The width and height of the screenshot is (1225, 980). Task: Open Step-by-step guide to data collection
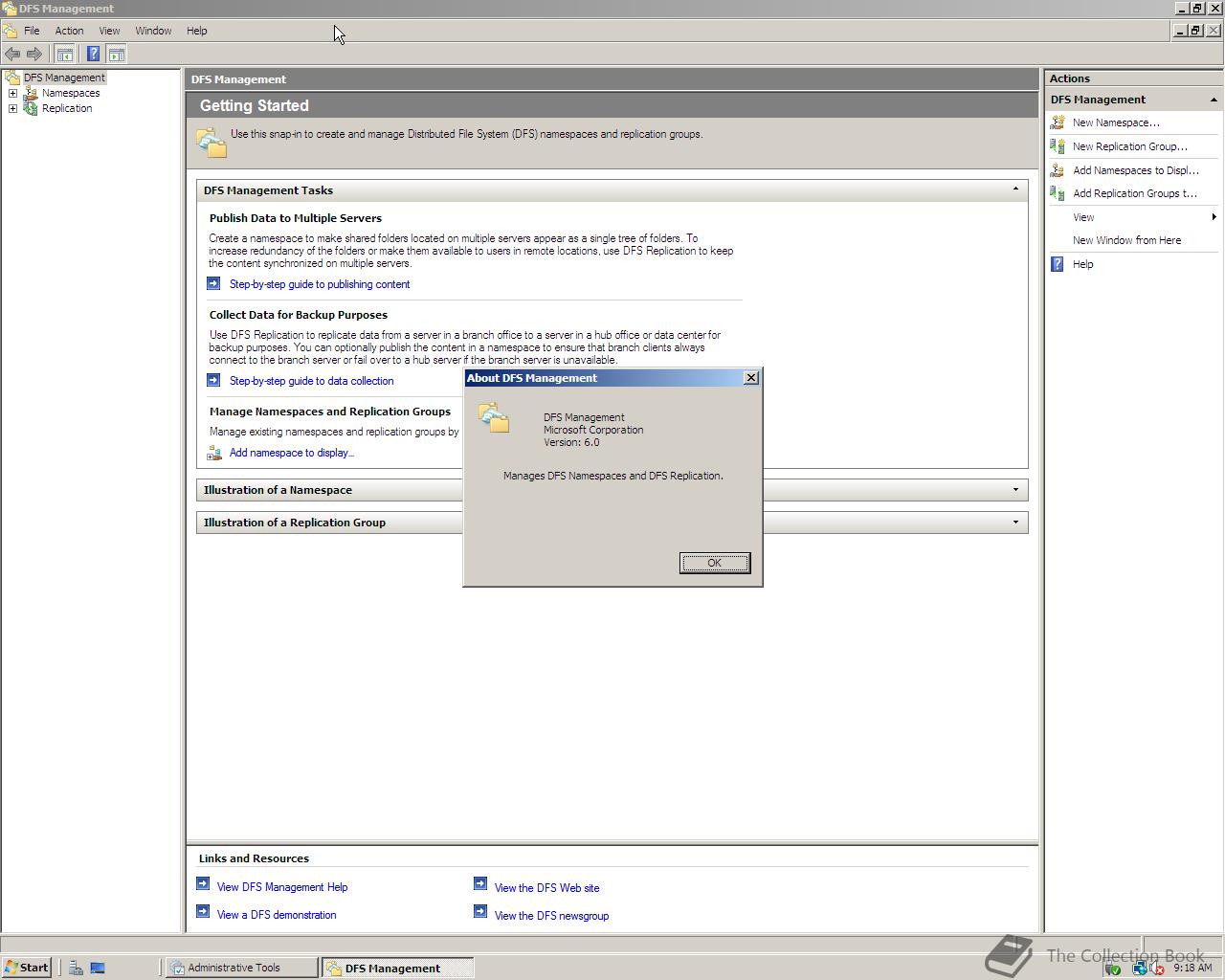click(x=311, y=381)
